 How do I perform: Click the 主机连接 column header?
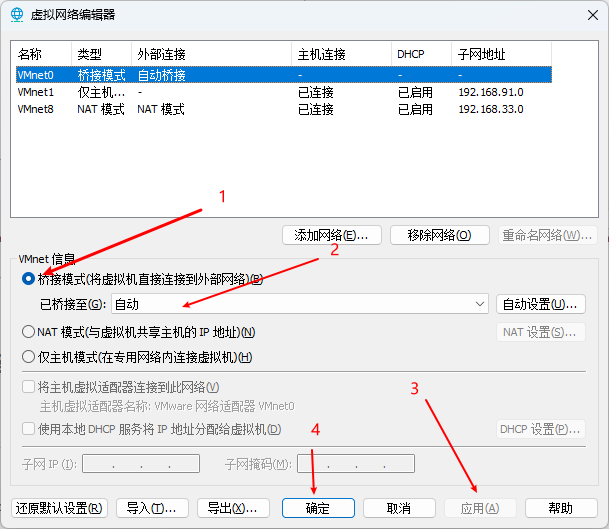pos(341,54)
